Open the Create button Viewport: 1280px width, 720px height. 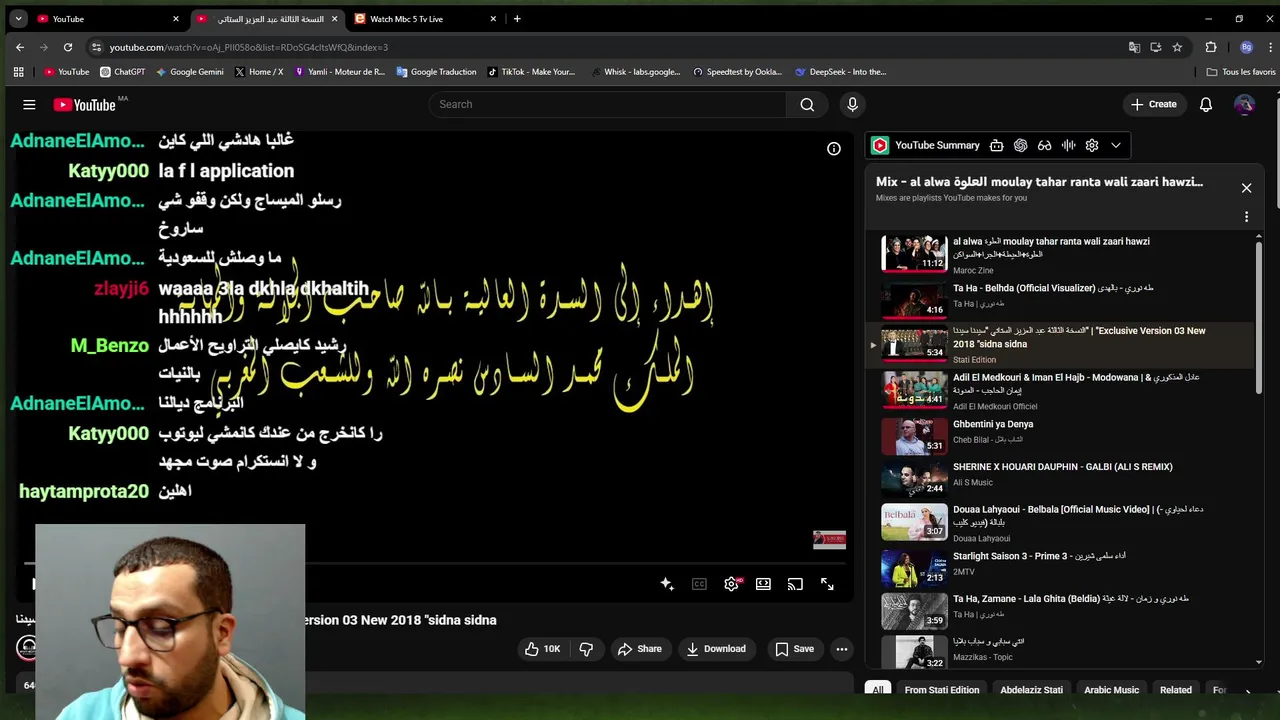click(1153, 104)
